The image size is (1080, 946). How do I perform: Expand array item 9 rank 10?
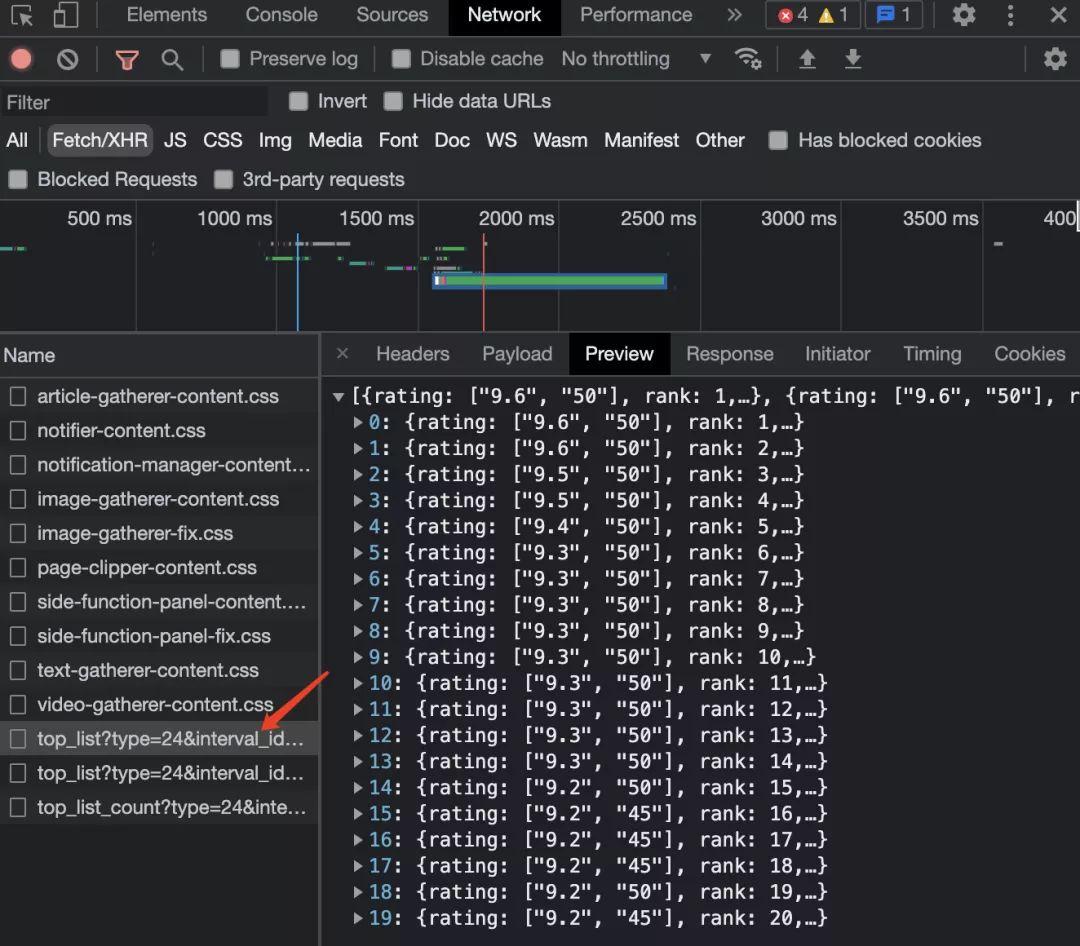(358, 657)
